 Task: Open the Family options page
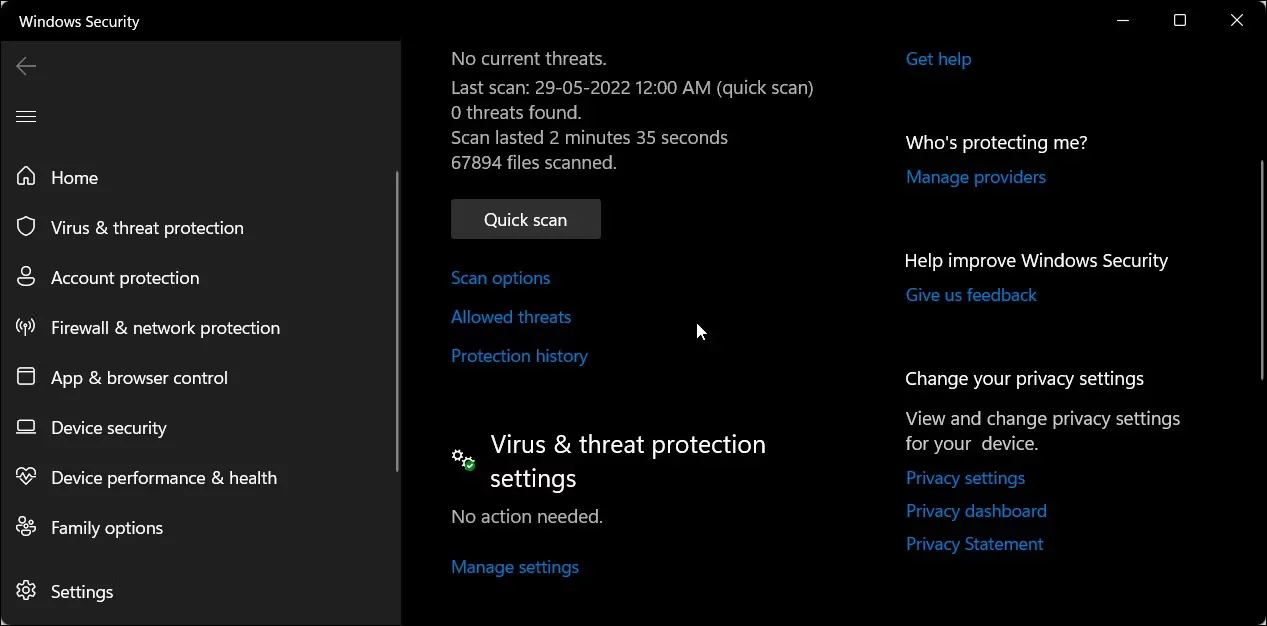coord(107,527)
